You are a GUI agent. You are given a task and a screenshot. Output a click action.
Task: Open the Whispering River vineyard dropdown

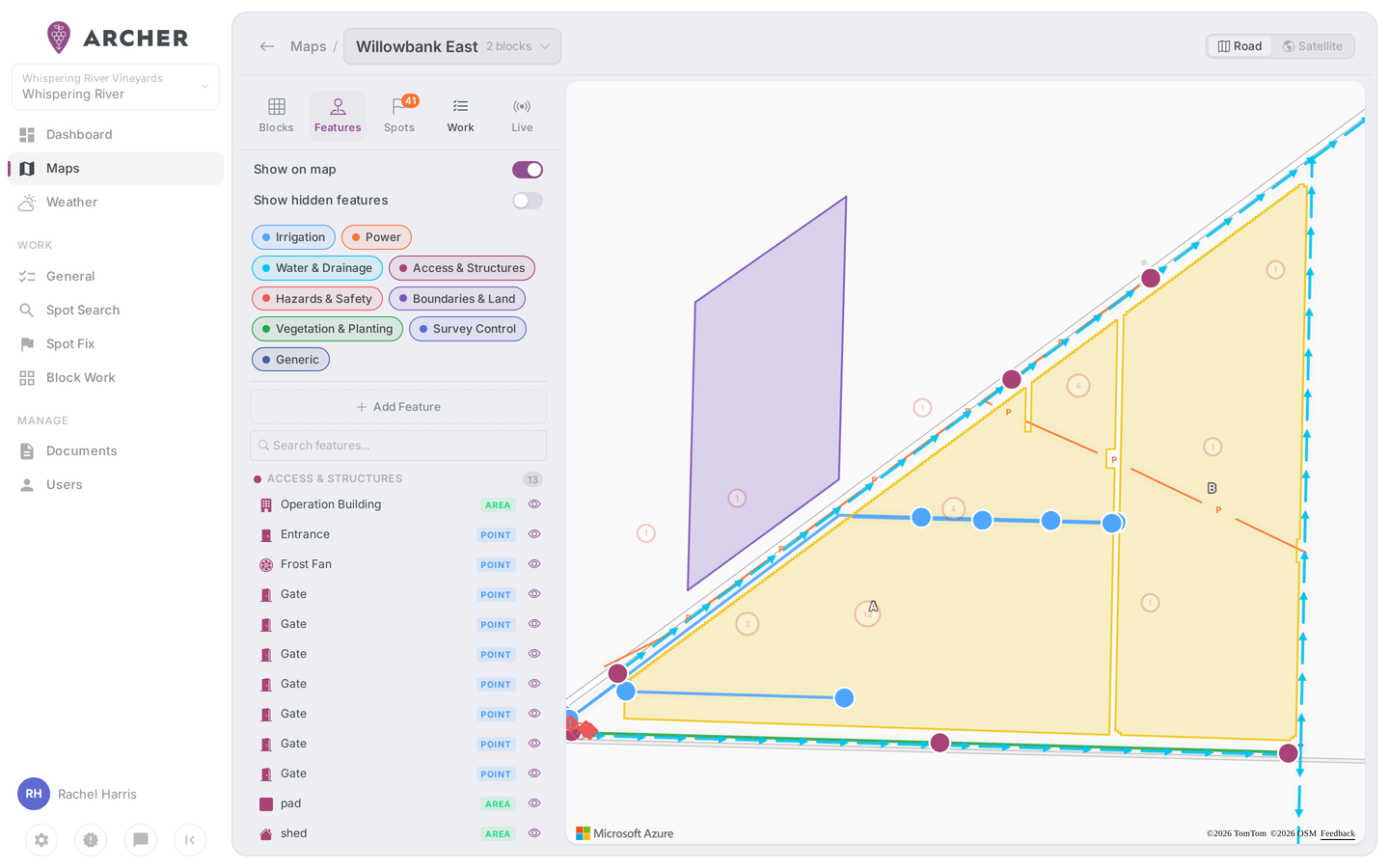click(116, 87)
